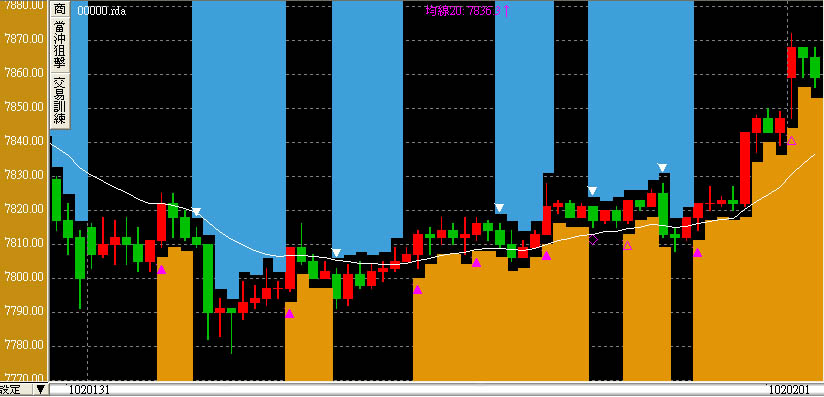
Task: Click the rightmost filled magenta triangle marker
Action: 697,252
